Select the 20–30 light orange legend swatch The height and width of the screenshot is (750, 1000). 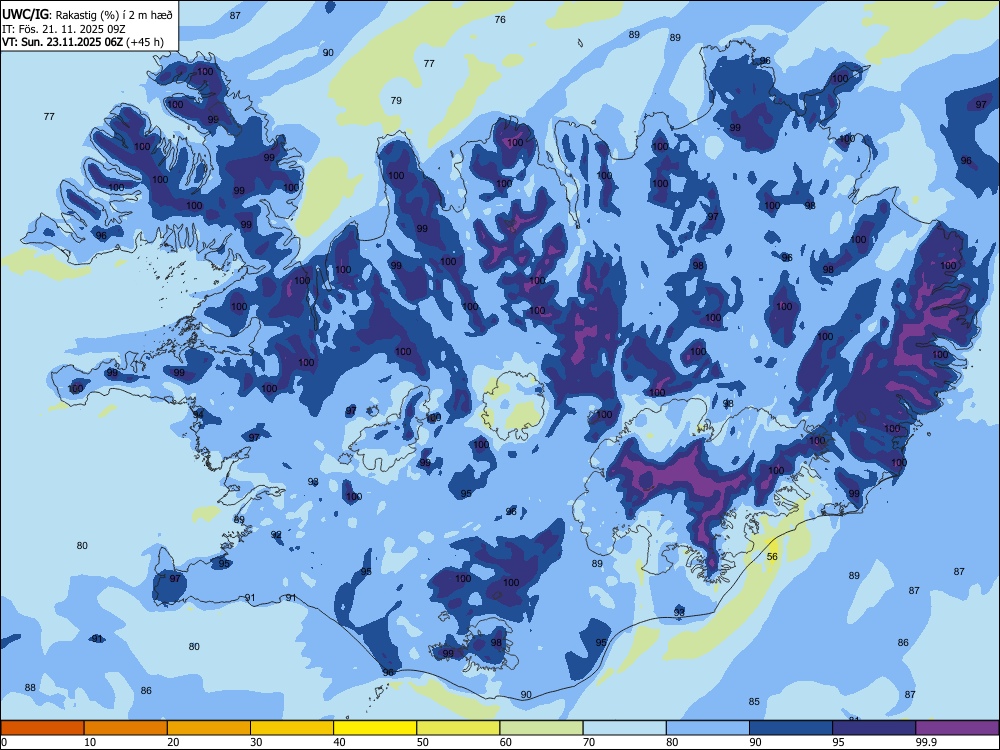209,728
